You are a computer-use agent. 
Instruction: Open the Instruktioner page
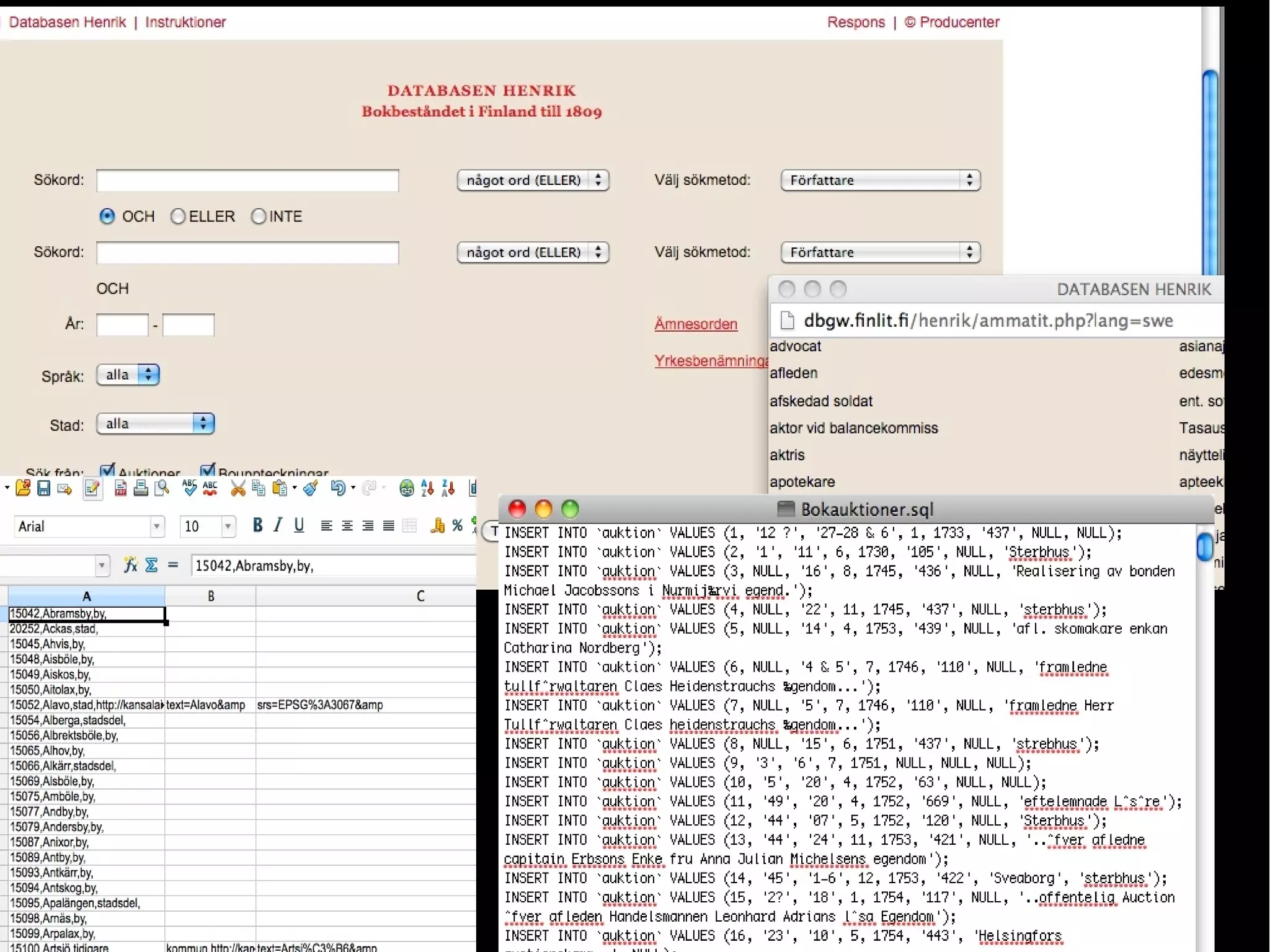[185, 22]
